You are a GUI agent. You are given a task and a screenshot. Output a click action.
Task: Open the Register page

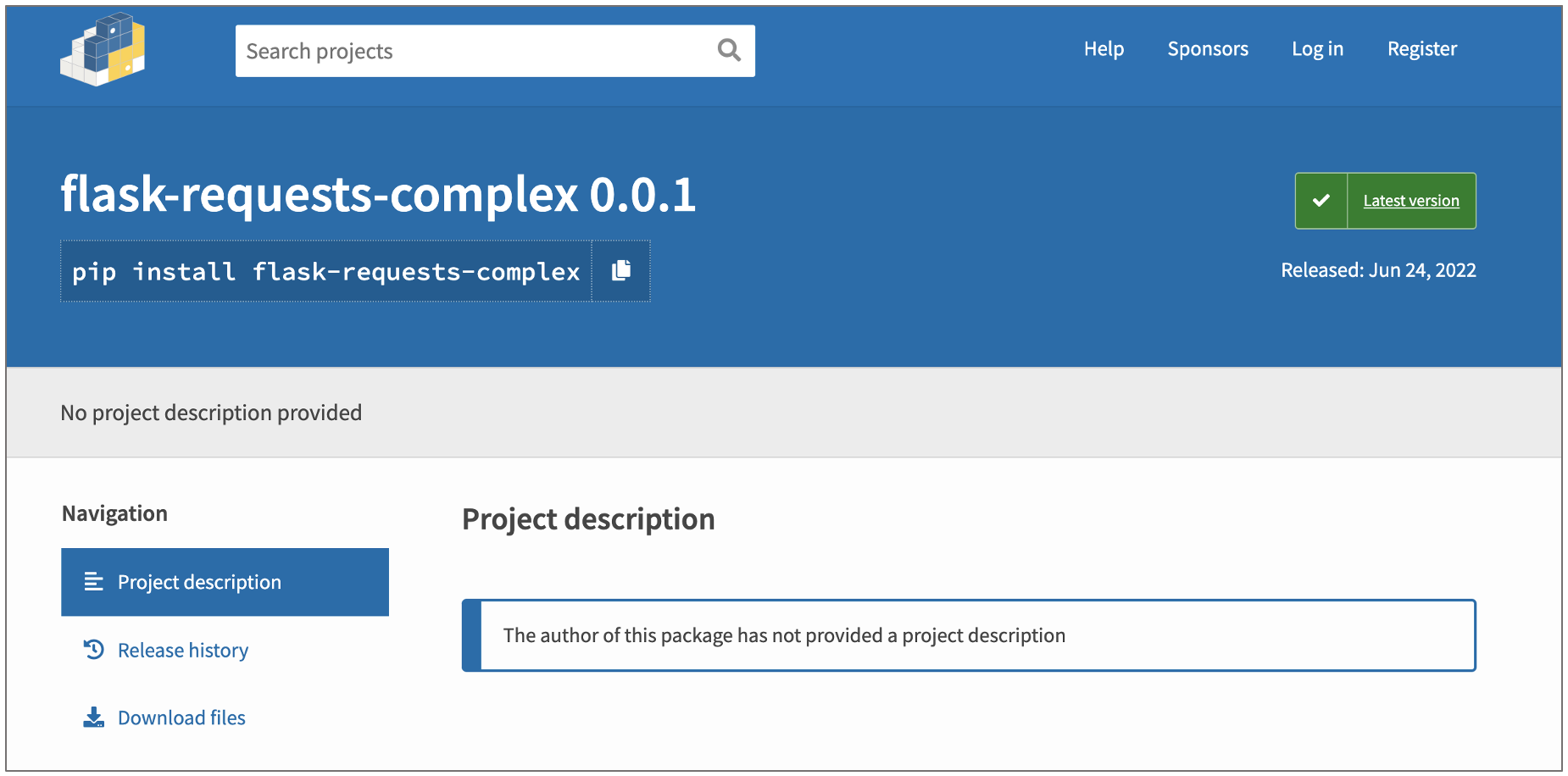click(1421, 49)
